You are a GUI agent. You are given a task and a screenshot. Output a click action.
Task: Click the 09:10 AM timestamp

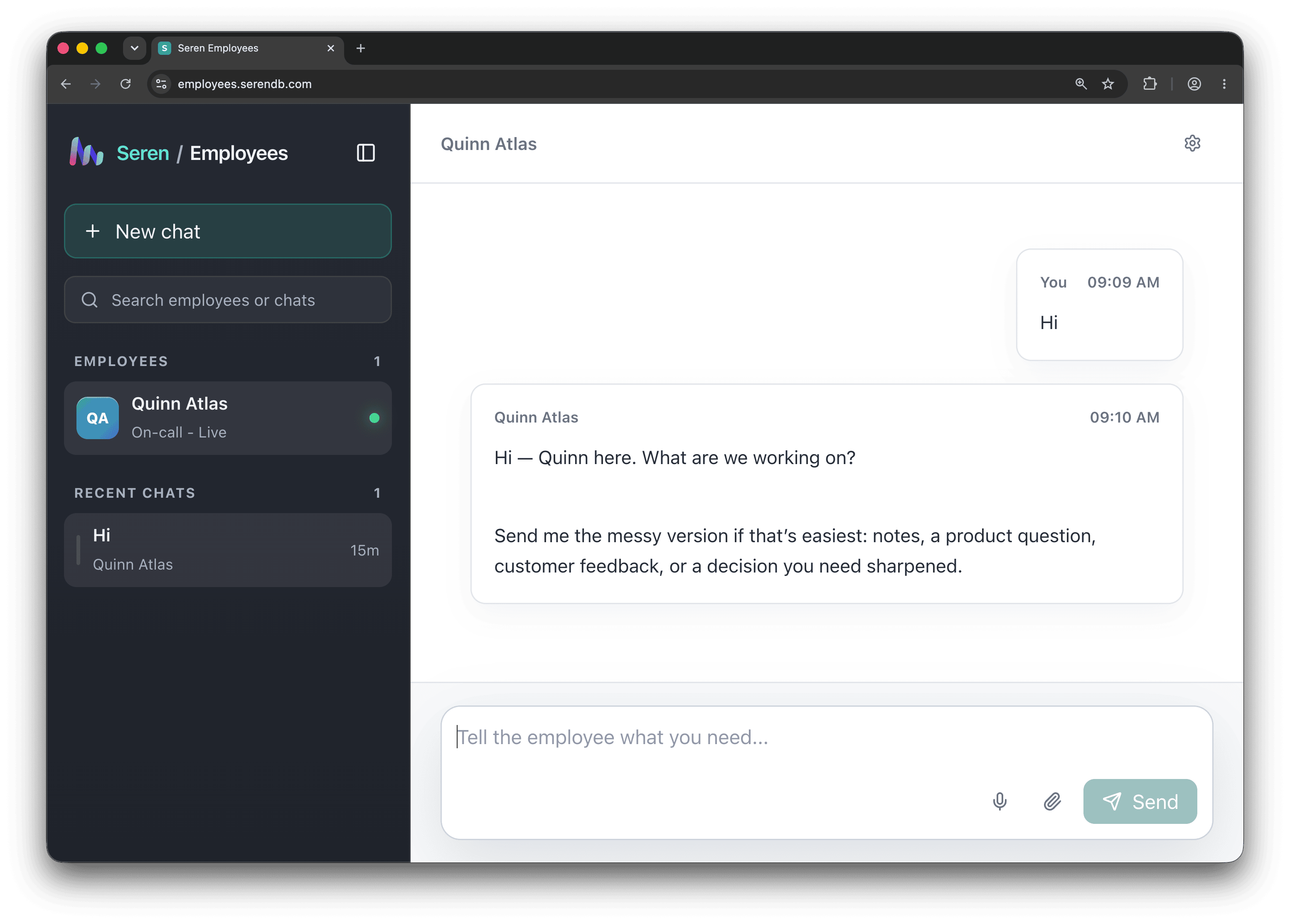pos(1125,417)
